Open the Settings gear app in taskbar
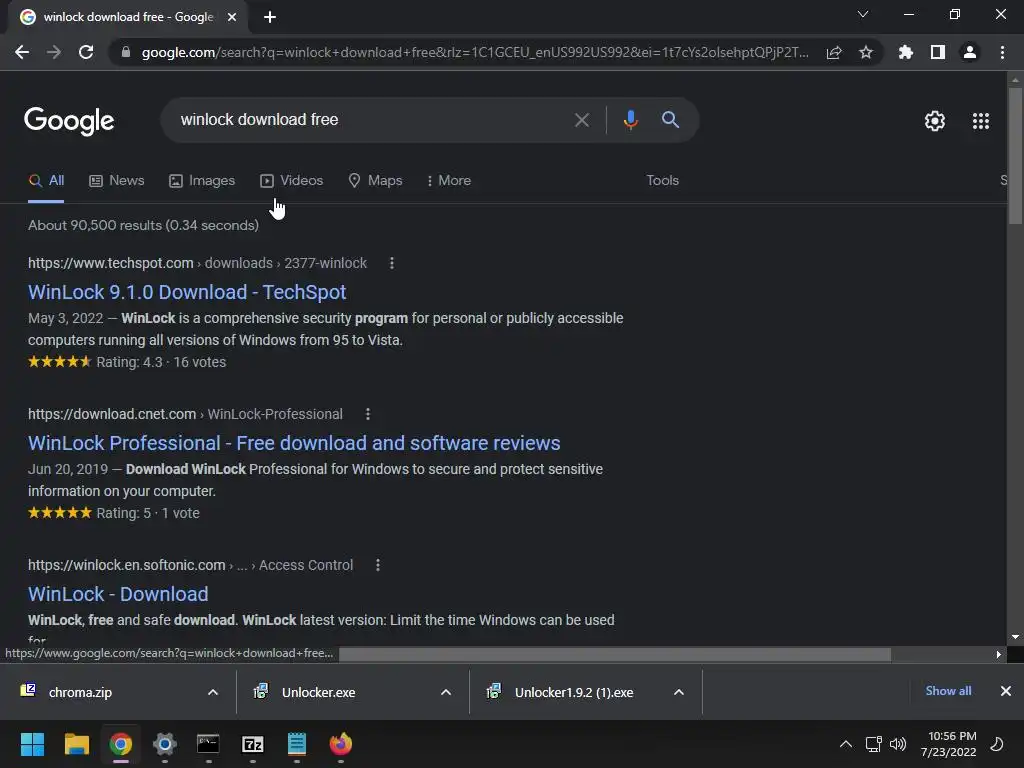Image resolution: width=1024 pixels, height=768 pixels. [x=165, y=744]
